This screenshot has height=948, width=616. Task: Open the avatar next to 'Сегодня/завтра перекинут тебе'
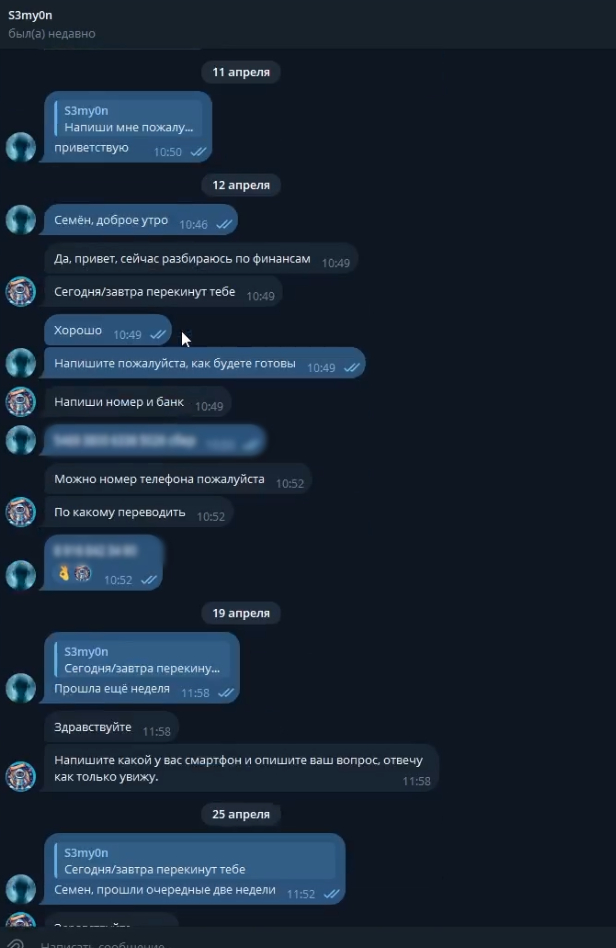point(21,291)
